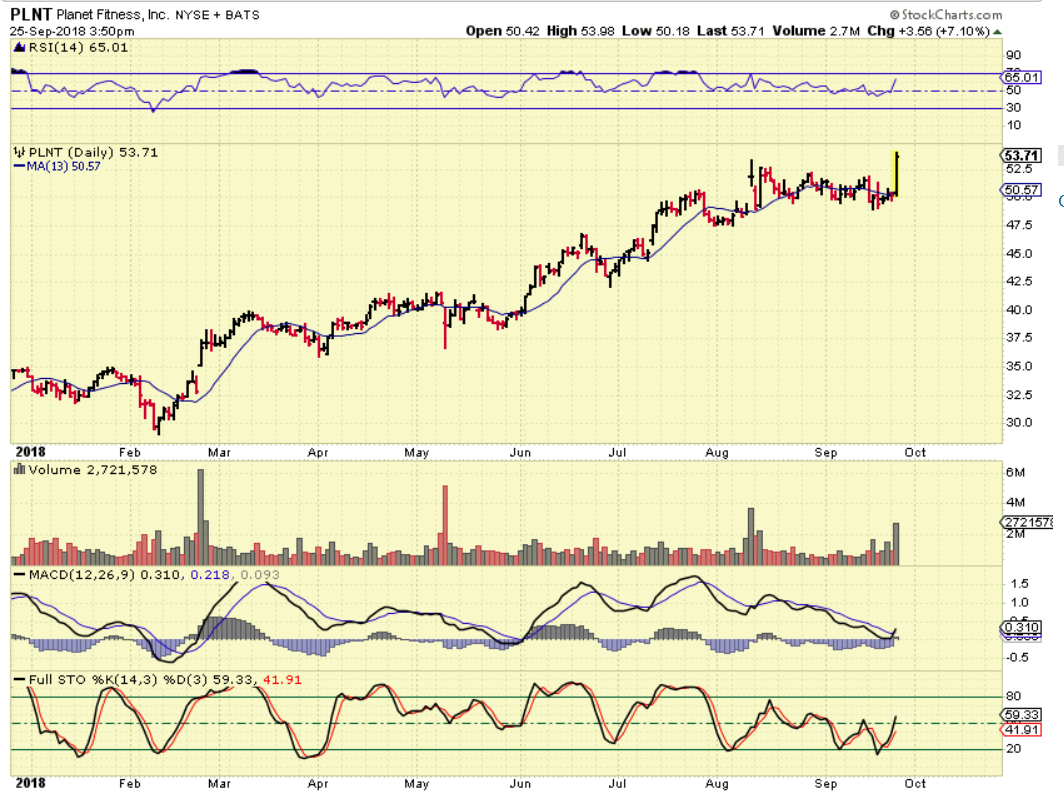Screen dimensions: 1064x795
Task: Click the tall red May volume bar
Action: point(445,525)
